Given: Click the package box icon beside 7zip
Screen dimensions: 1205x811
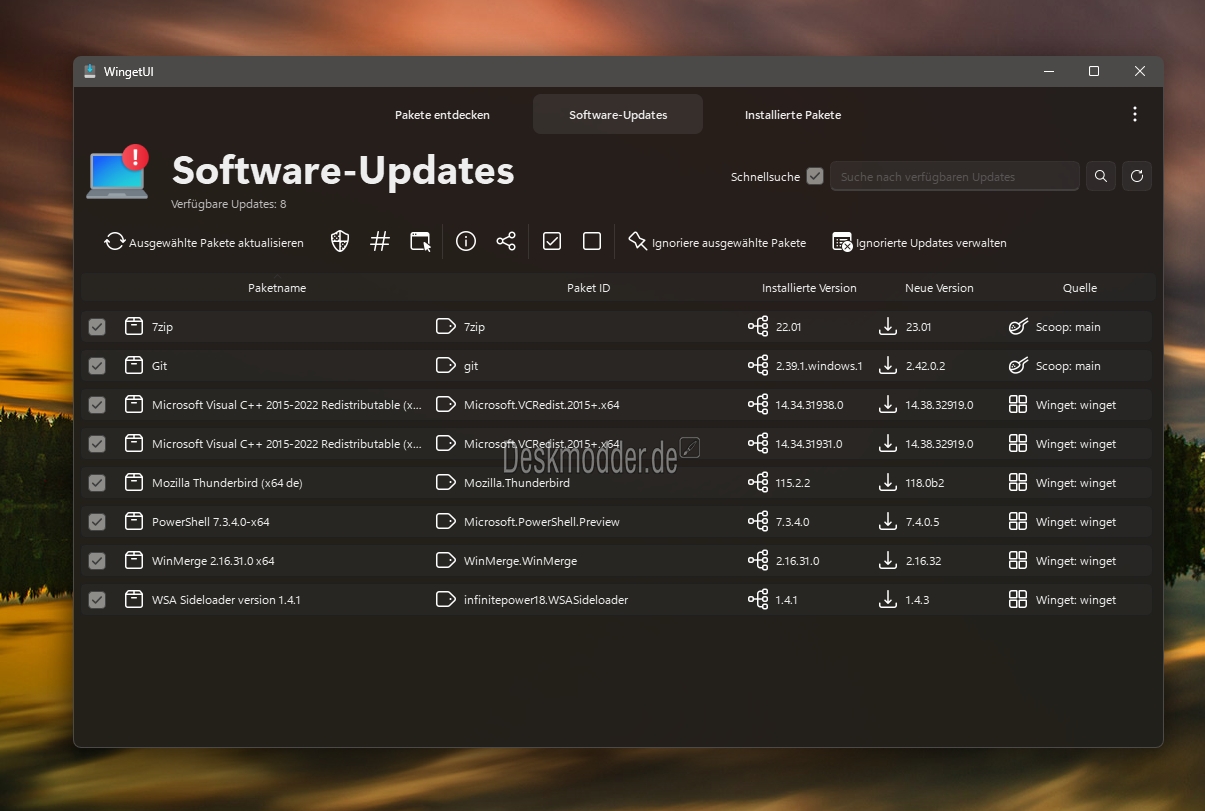Looking at the screenshot, I should [x=134, y=326].
